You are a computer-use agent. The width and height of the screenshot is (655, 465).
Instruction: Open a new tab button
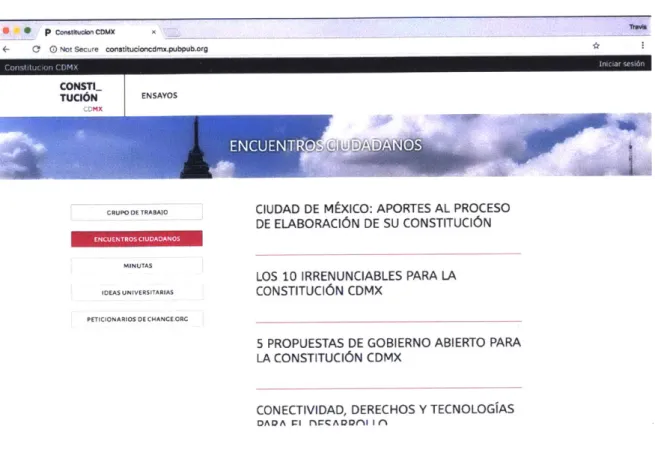coord(171,32)
